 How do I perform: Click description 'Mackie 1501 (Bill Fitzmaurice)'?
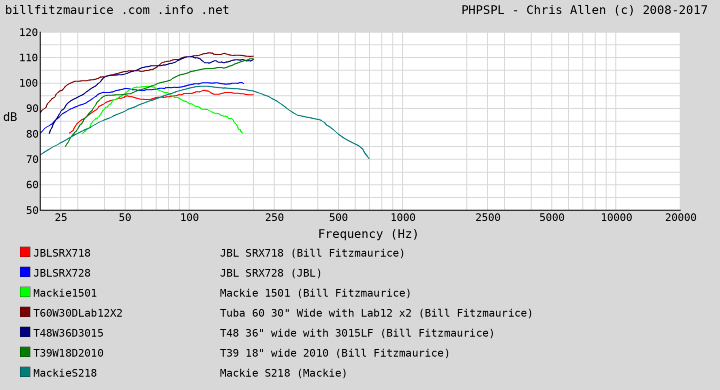pos(315,293)
